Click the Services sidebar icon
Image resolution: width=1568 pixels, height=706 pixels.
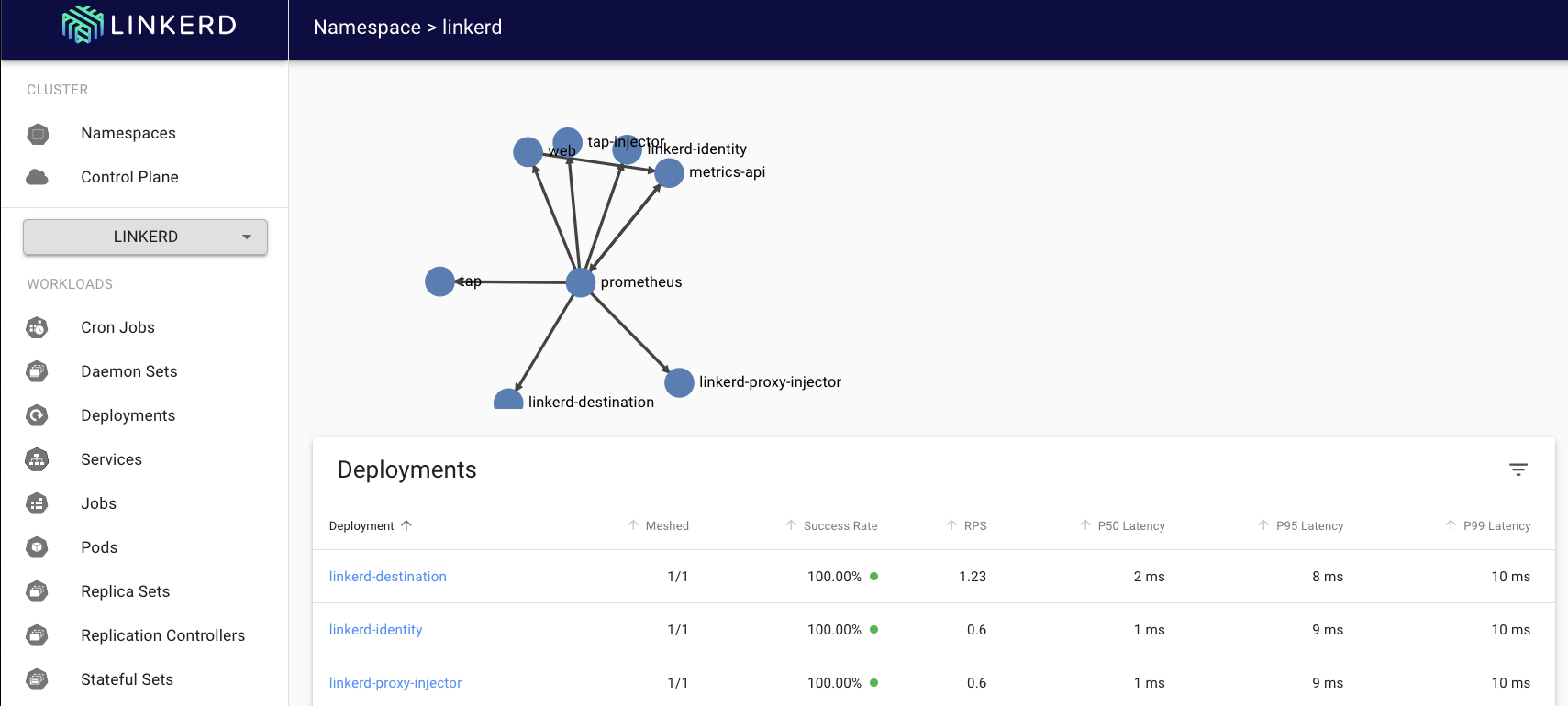[x=38, y=459]
